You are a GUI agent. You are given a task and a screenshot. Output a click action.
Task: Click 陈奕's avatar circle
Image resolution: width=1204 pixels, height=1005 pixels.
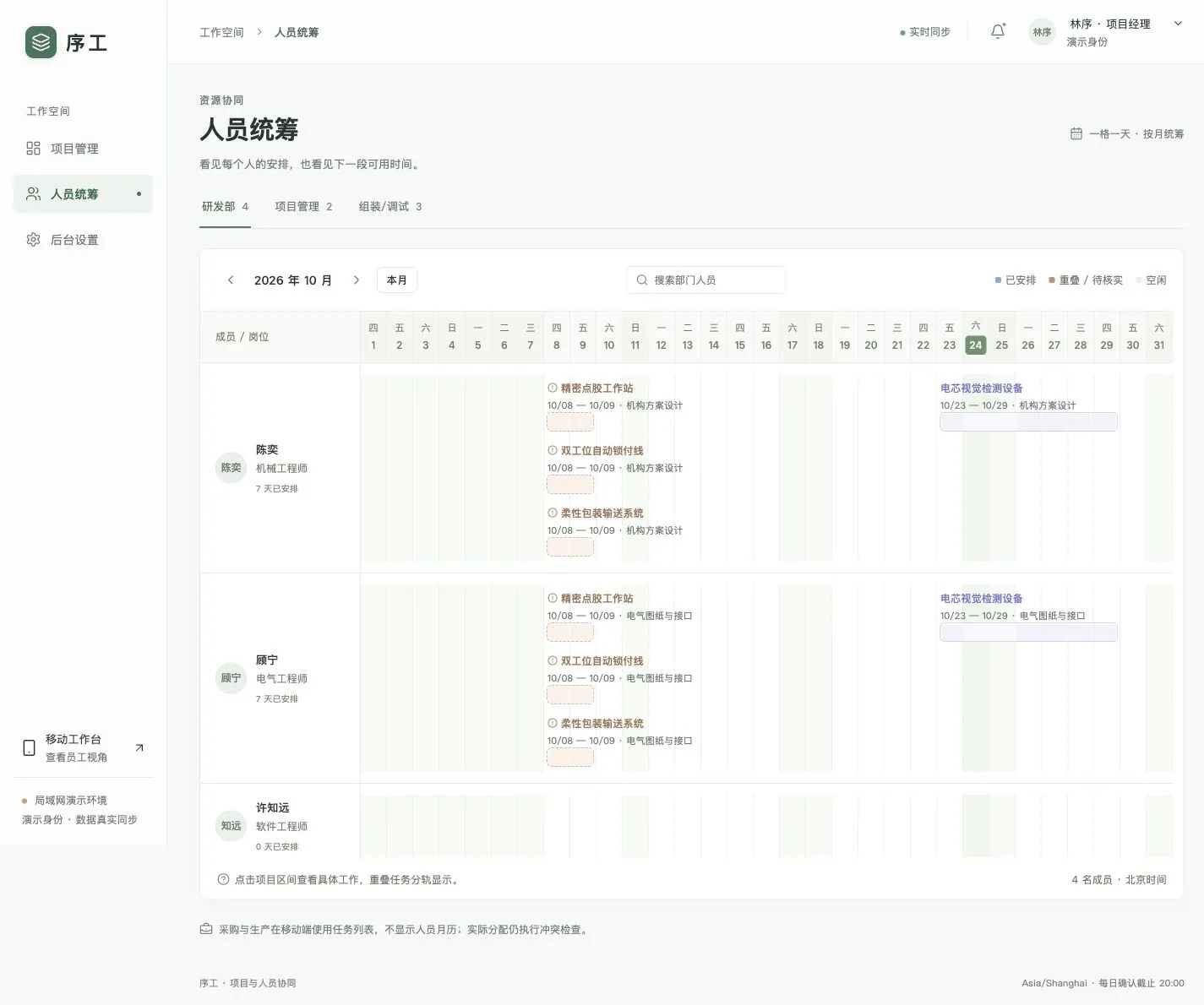click(231, 468)
